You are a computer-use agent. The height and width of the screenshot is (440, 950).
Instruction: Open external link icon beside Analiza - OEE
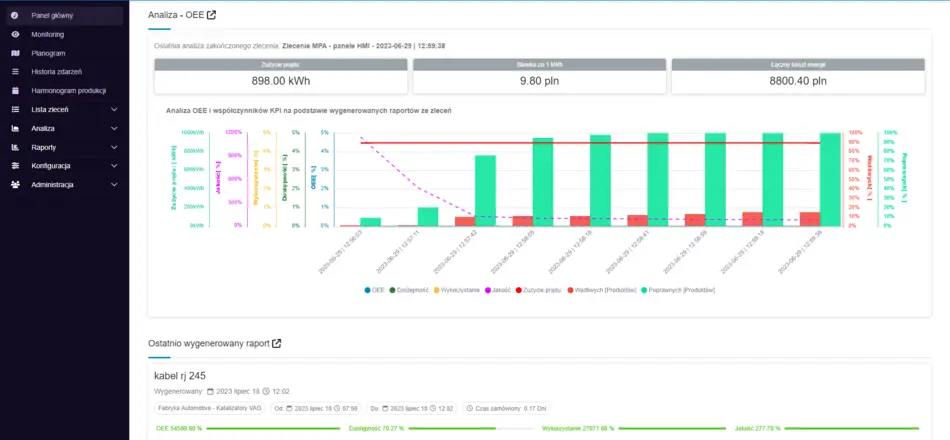coord(211,15)
